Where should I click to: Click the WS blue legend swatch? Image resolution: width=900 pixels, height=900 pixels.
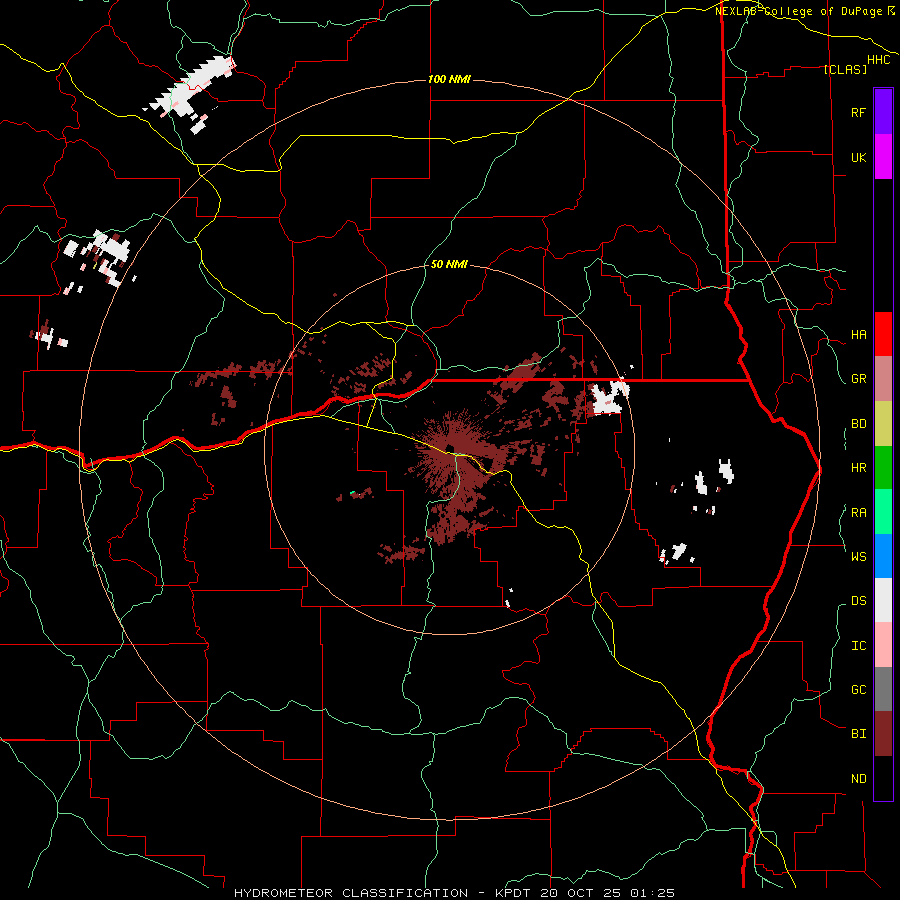coord(883,556)
